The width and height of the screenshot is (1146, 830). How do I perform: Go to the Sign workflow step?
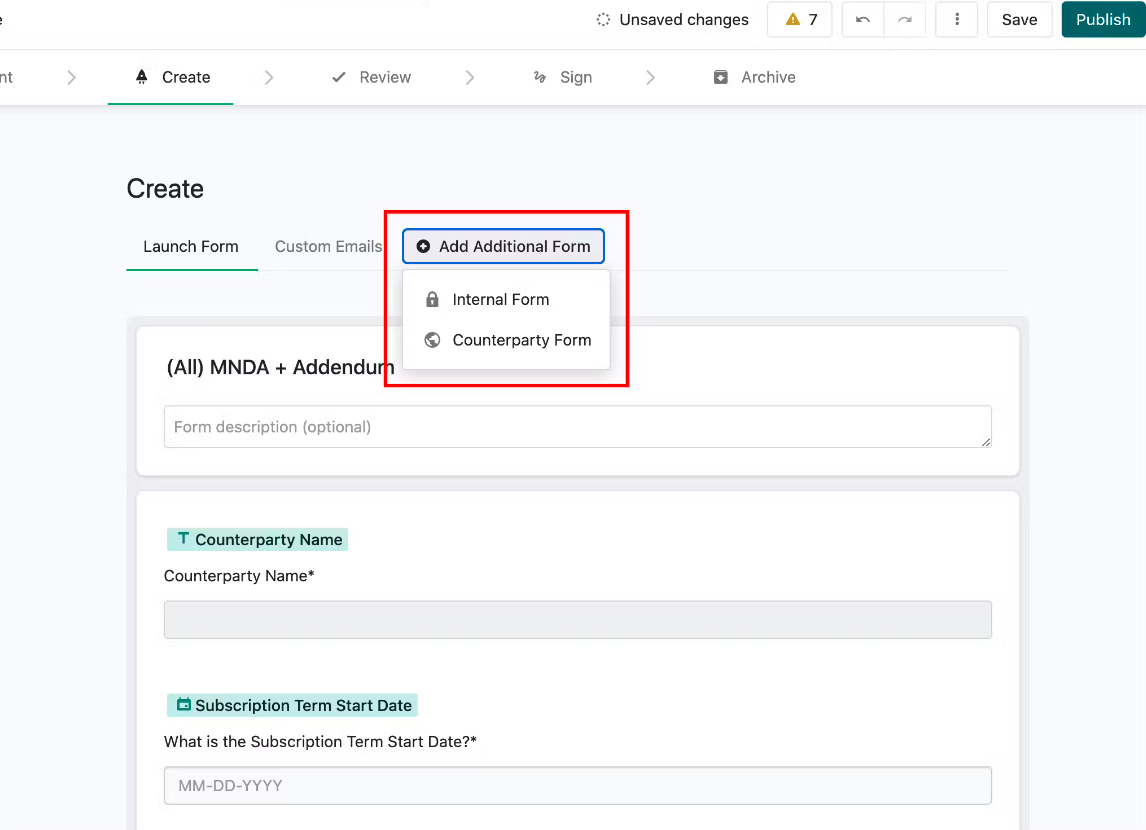coord(563,77)
